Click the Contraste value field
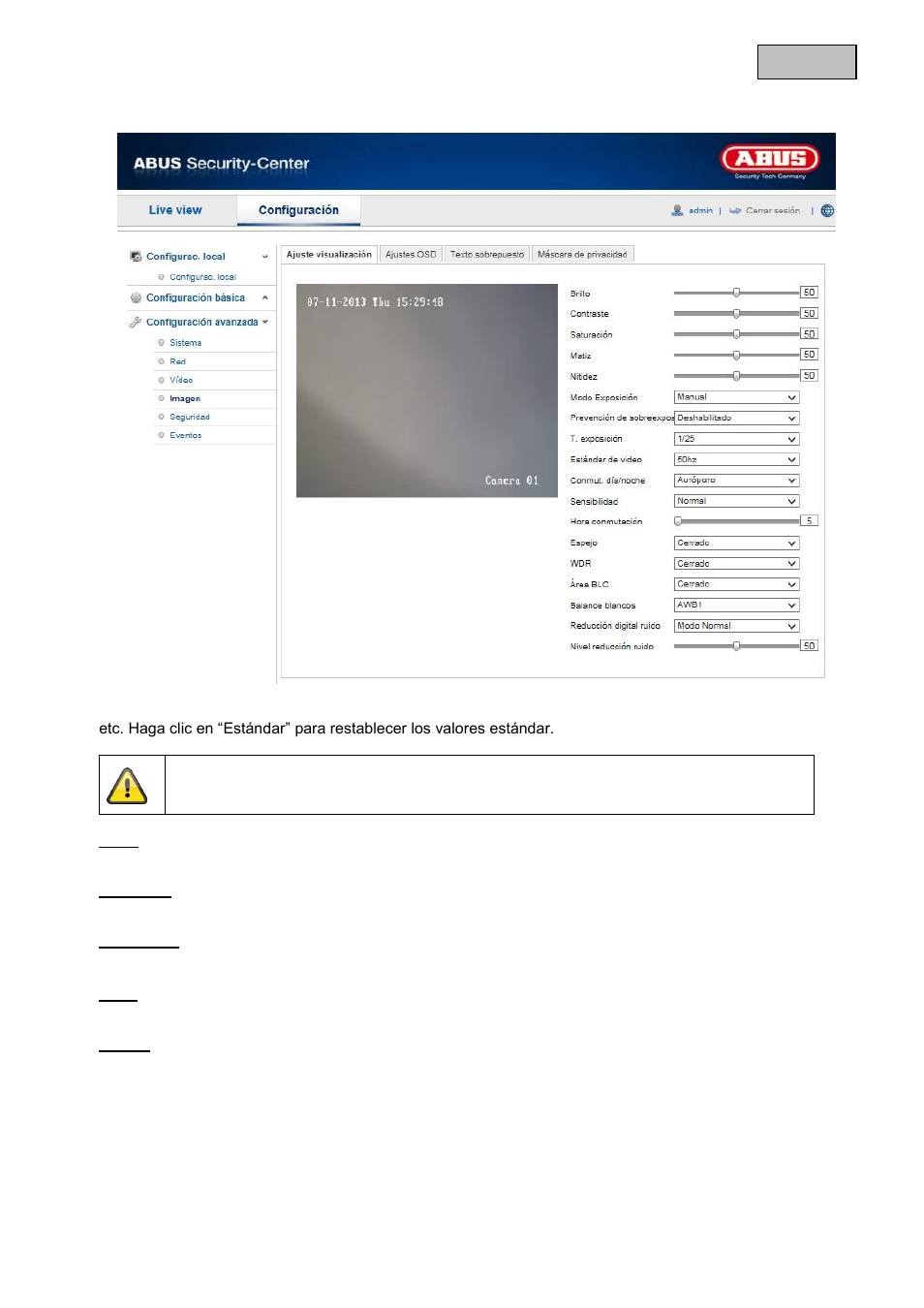Viewport: 924px width, 1308px height. (x=809, y=314)
